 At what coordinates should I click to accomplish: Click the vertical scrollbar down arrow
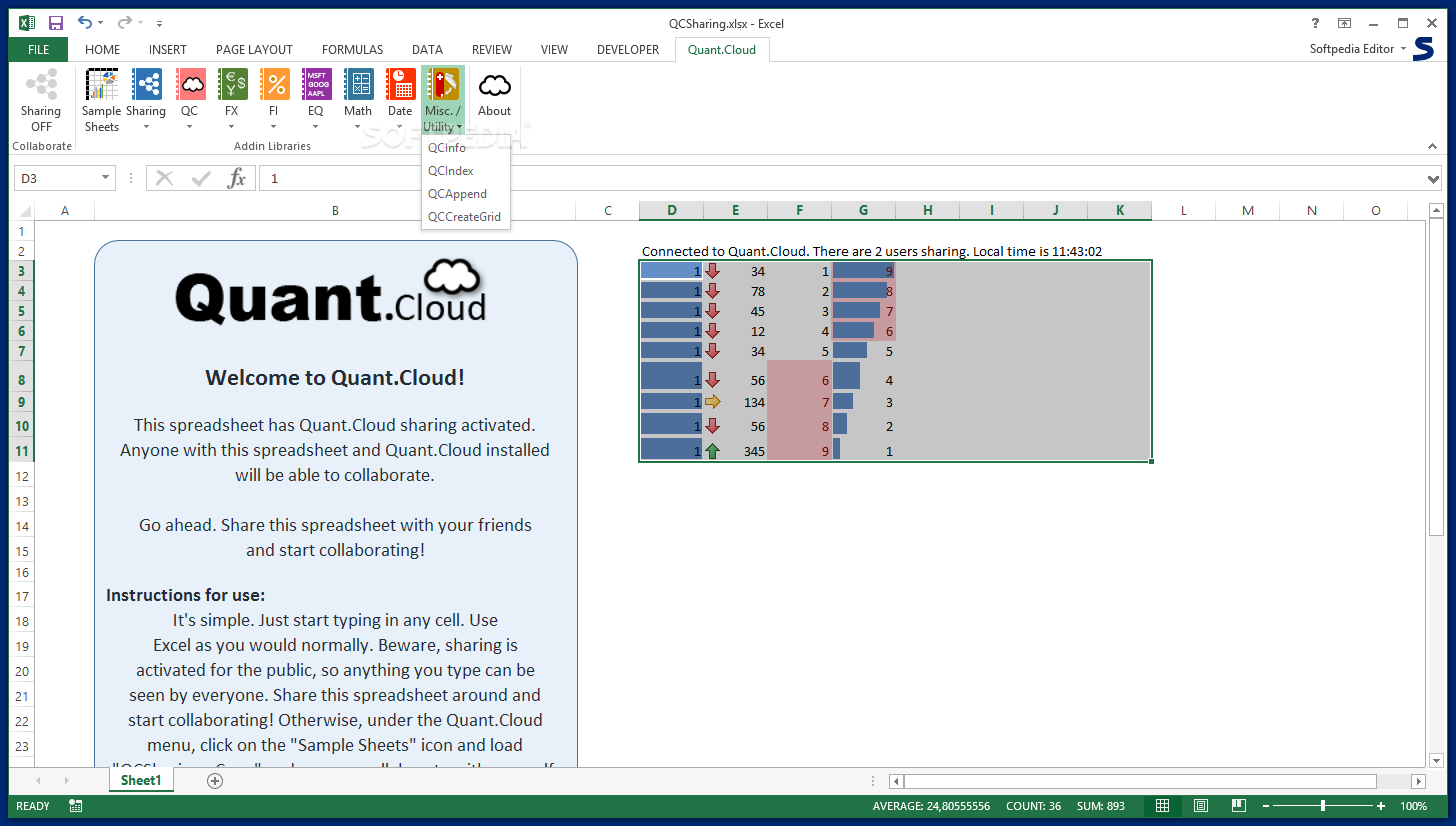click(1436, 761)
